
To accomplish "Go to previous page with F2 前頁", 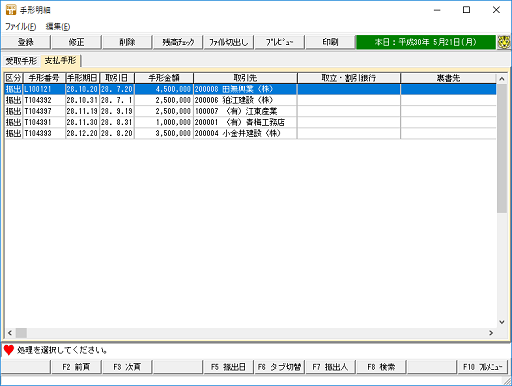I will 76,367.
